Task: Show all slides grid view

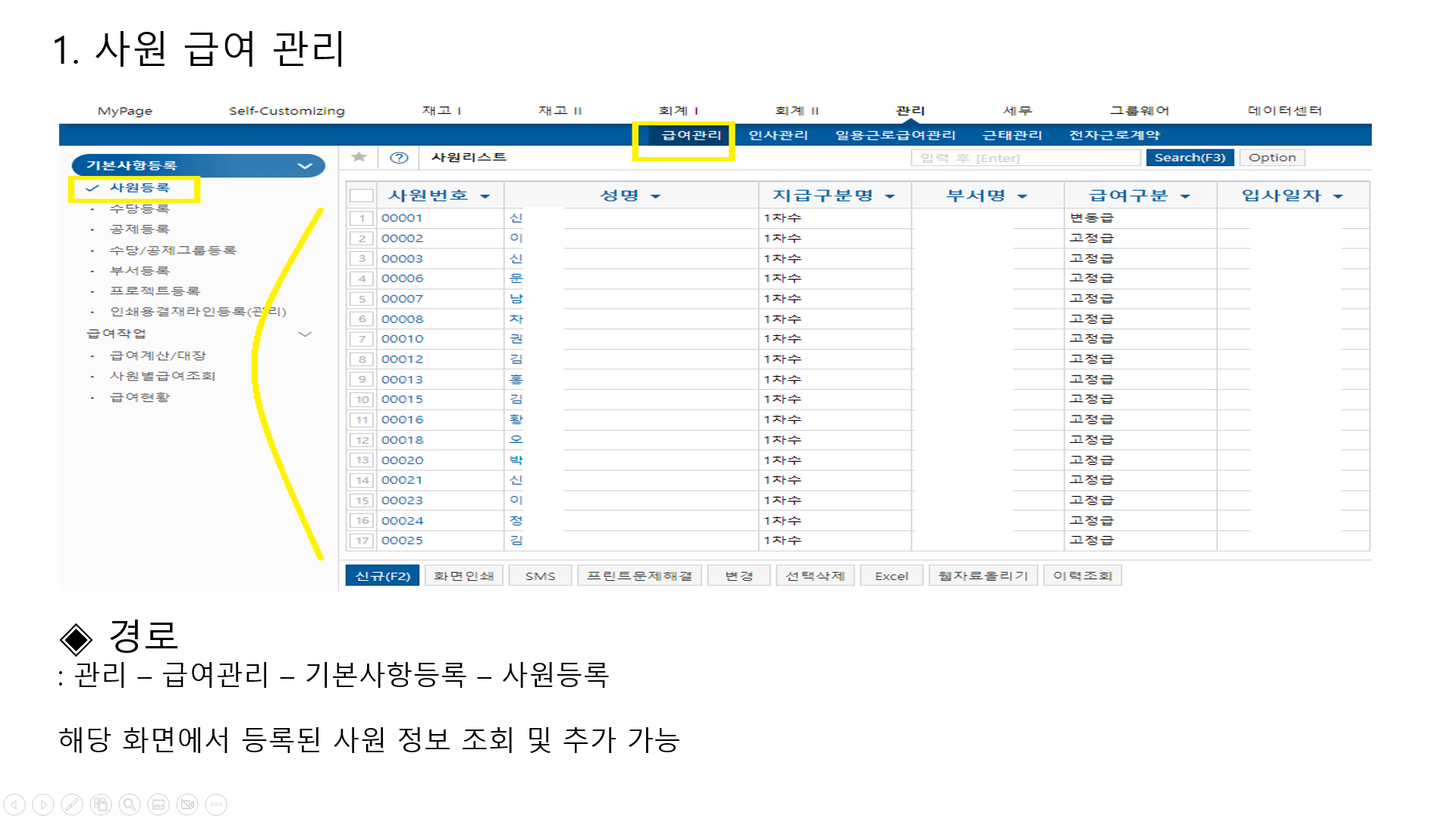Action: coord(101,804)
